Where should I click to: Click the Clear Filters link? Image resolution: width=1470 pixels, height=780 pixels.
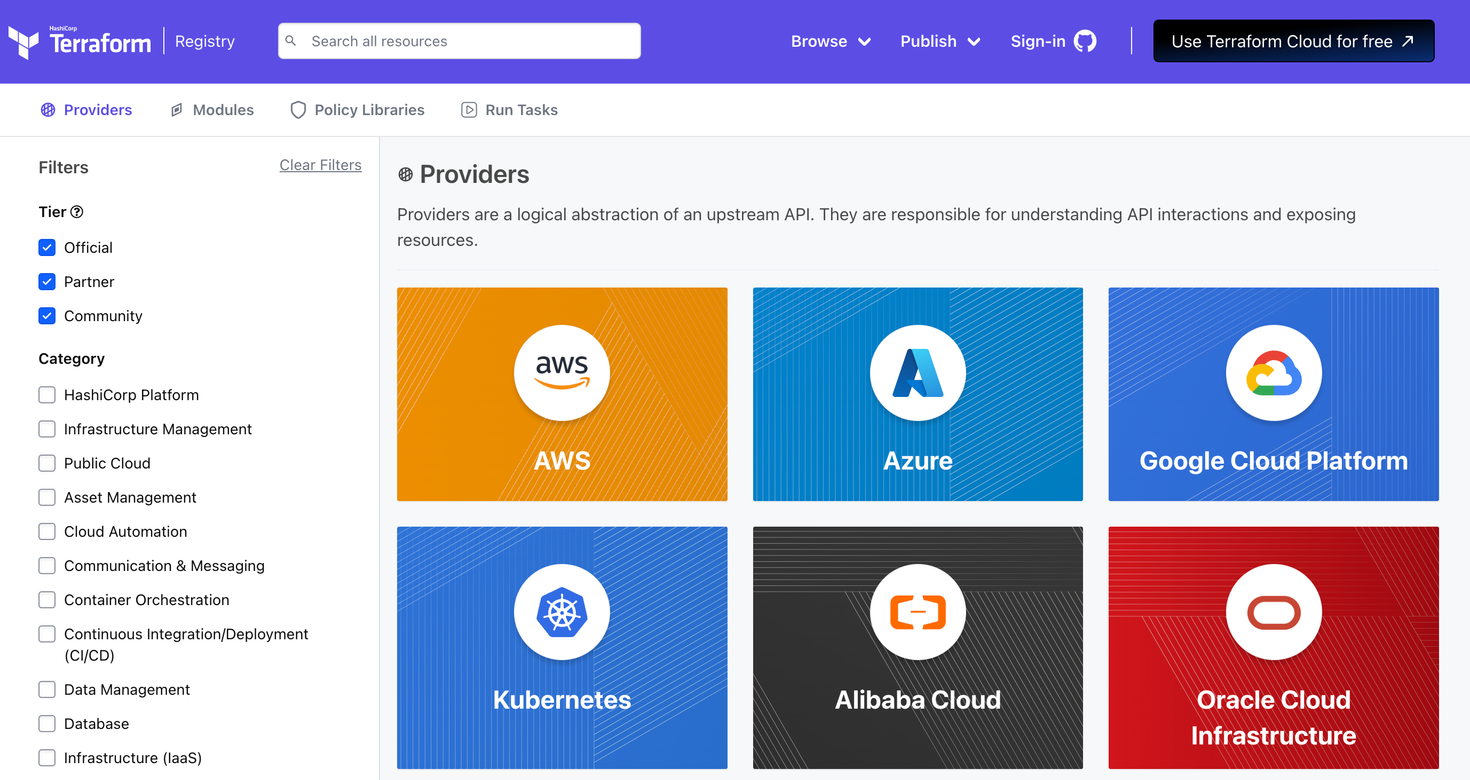(x=320, y=165)
